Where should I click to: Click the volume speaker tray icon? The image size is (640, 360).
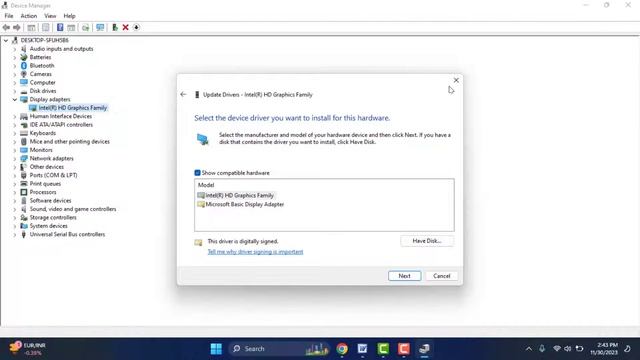[x=567, y=349]
